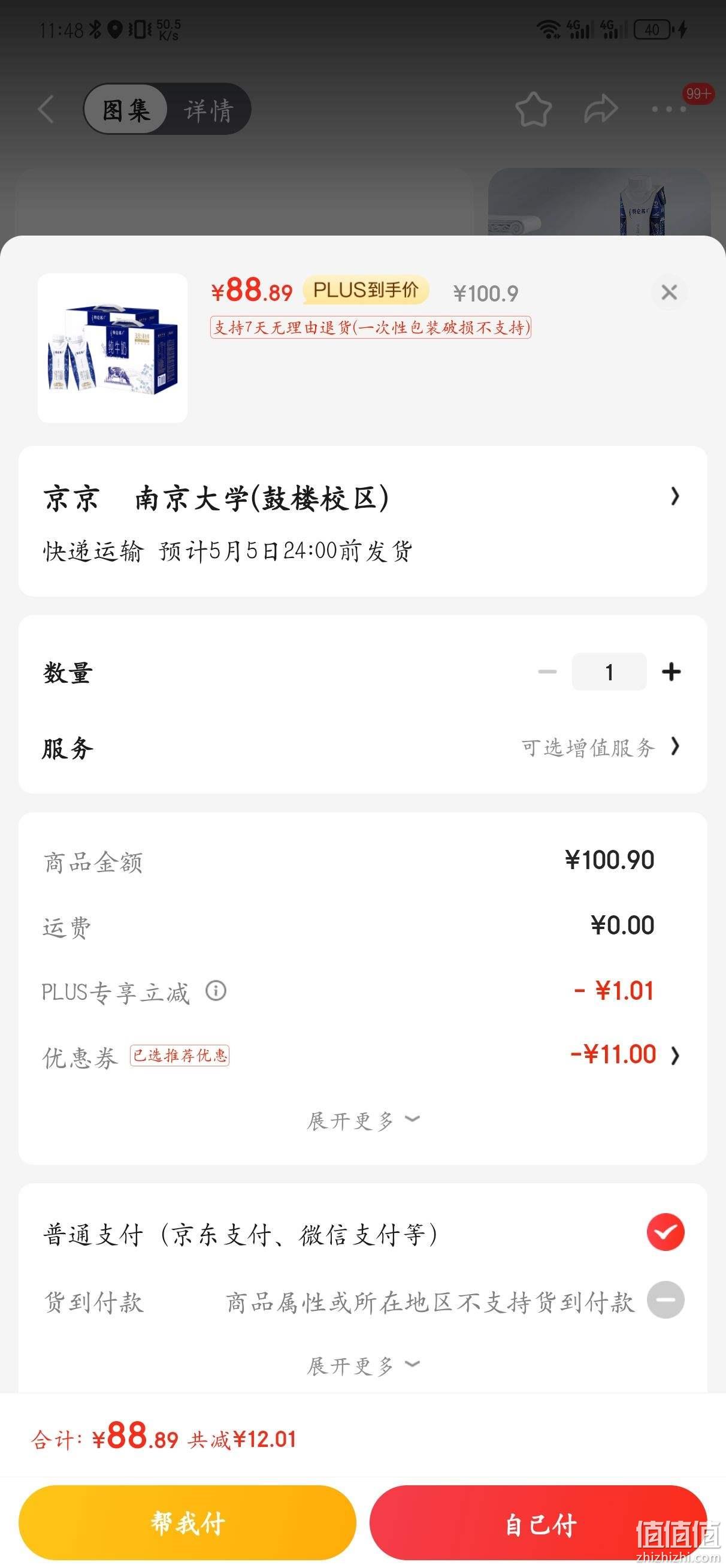Image resolution: width=726 pixels, height=1568 pixels.
Task: Switch to the 图集 tab
Action: click(x=125, y=110)
